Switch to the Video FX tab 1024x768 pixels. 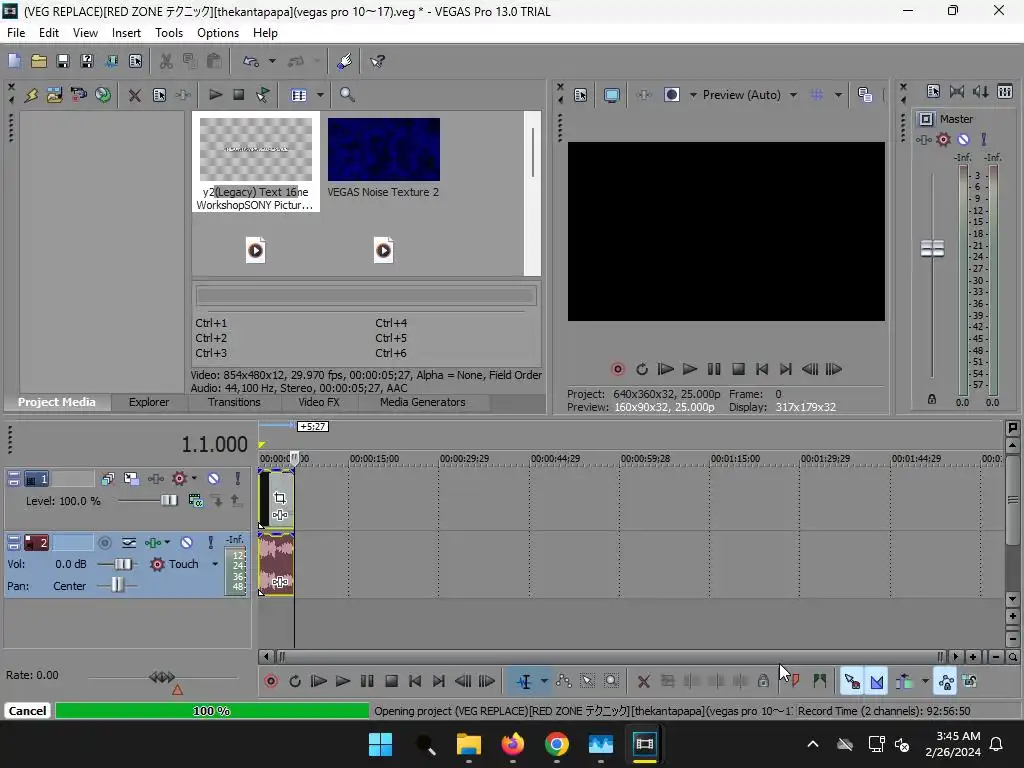pos(319,402)
